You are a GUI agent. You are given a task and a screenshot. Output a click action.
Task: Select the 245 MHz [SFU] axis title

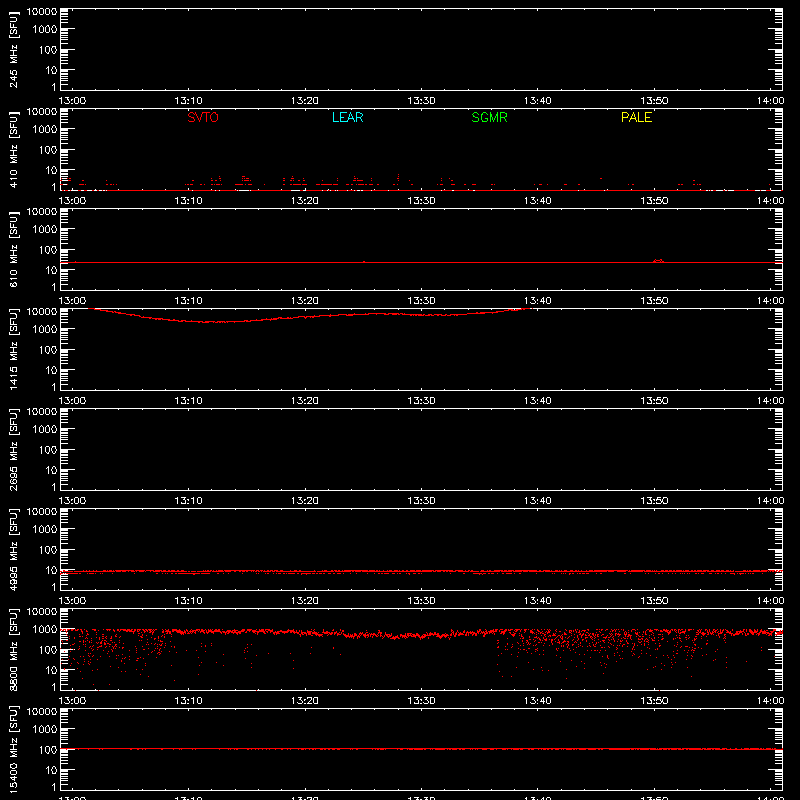(x=13, y=49)
